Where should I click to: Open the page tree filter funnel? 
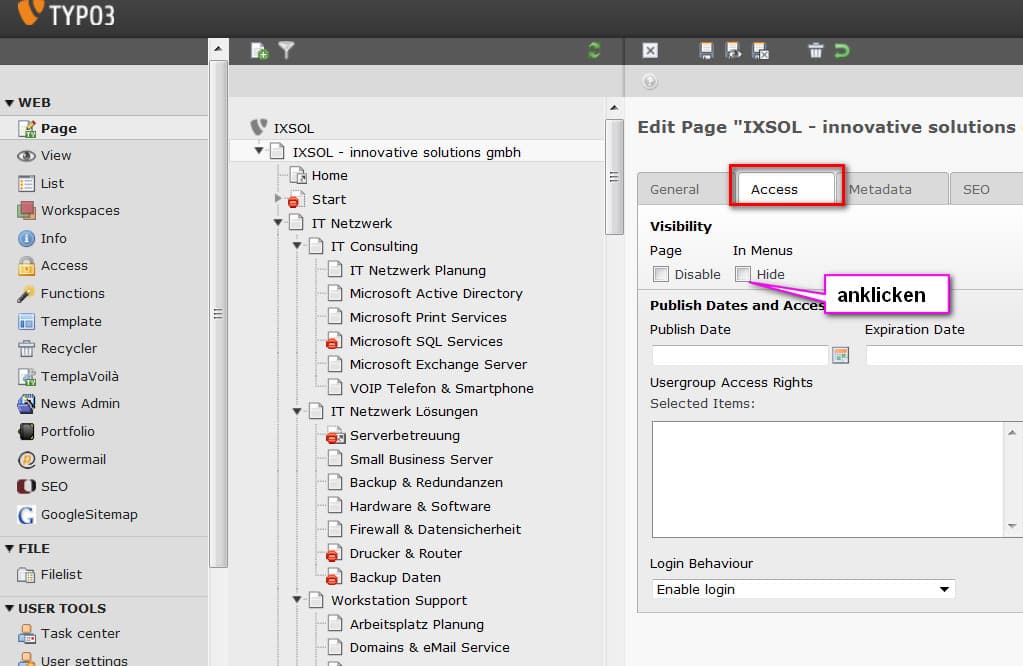pos(286,50)
